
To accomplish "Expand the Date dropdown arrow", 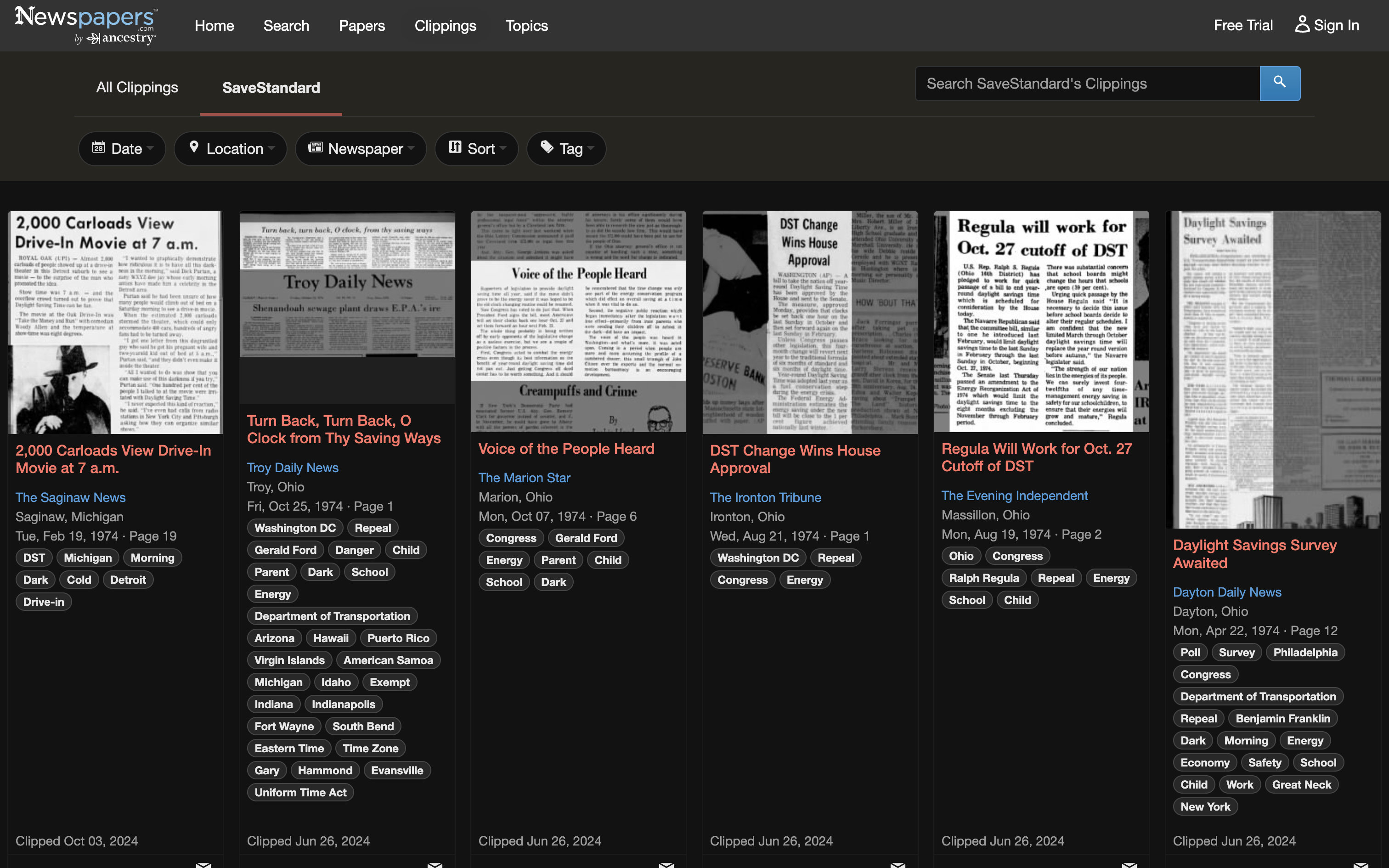I will click(150, 148).
